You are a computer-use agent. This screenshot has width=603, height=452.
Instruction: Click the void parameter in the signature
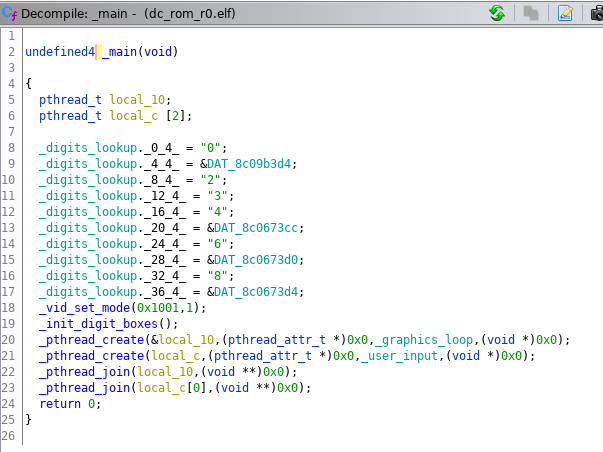click(158, 52)
